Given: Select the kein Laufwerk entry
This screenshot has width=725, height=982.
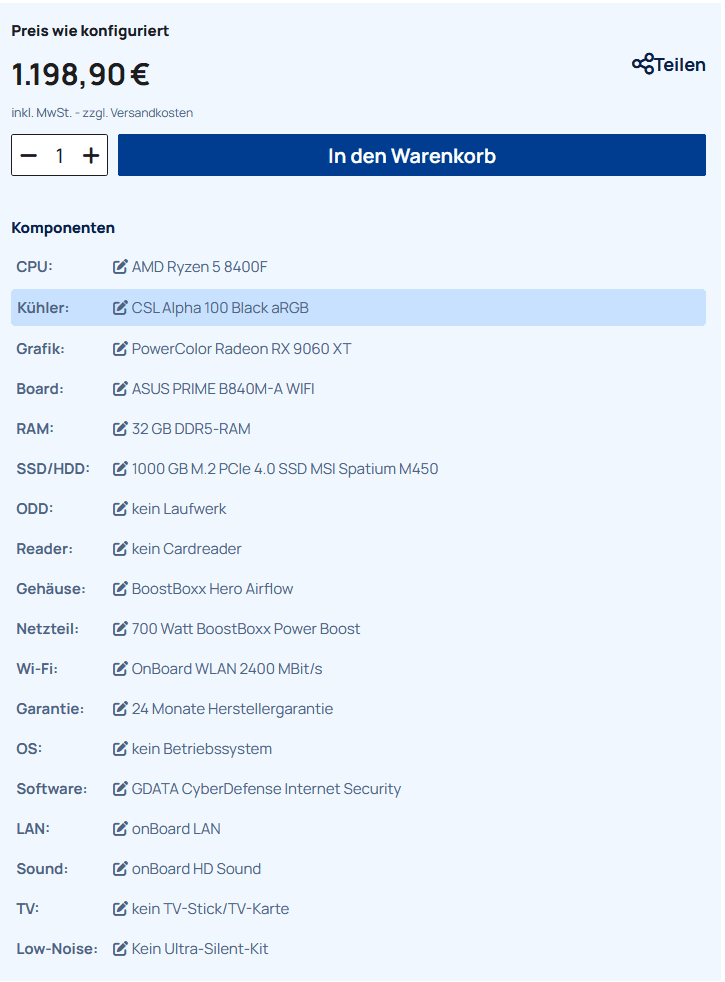Looking at the screenshot, I should pos(179,509).
